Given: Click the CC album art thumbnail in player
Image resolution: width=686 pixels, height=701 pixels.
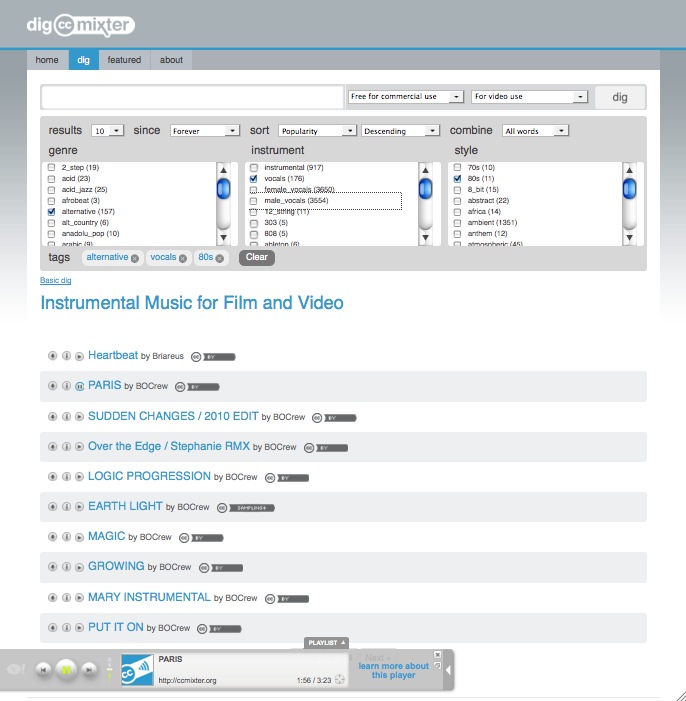Looking at the screenshot, I should coord(137,670).
